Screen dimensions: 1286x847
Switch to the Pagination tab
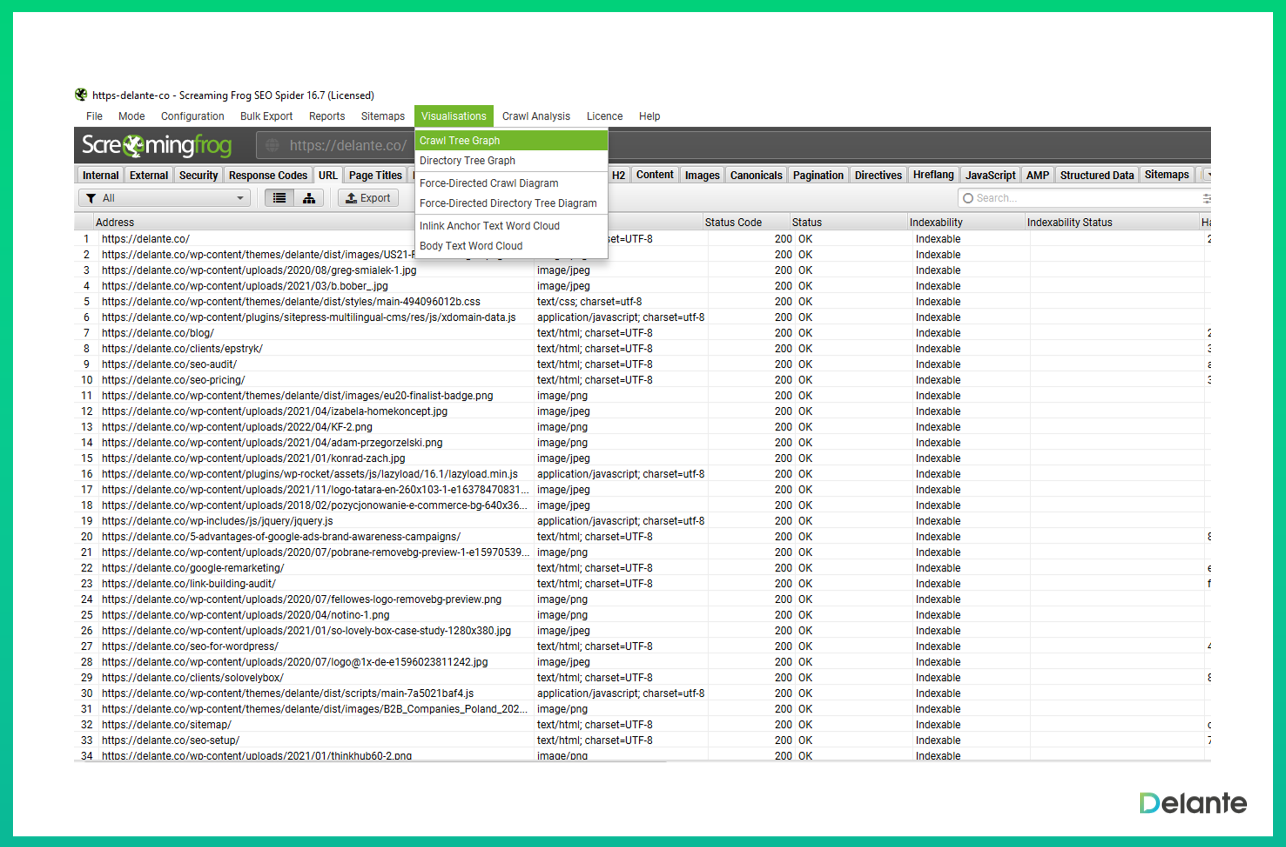click(x=818, y=175)
